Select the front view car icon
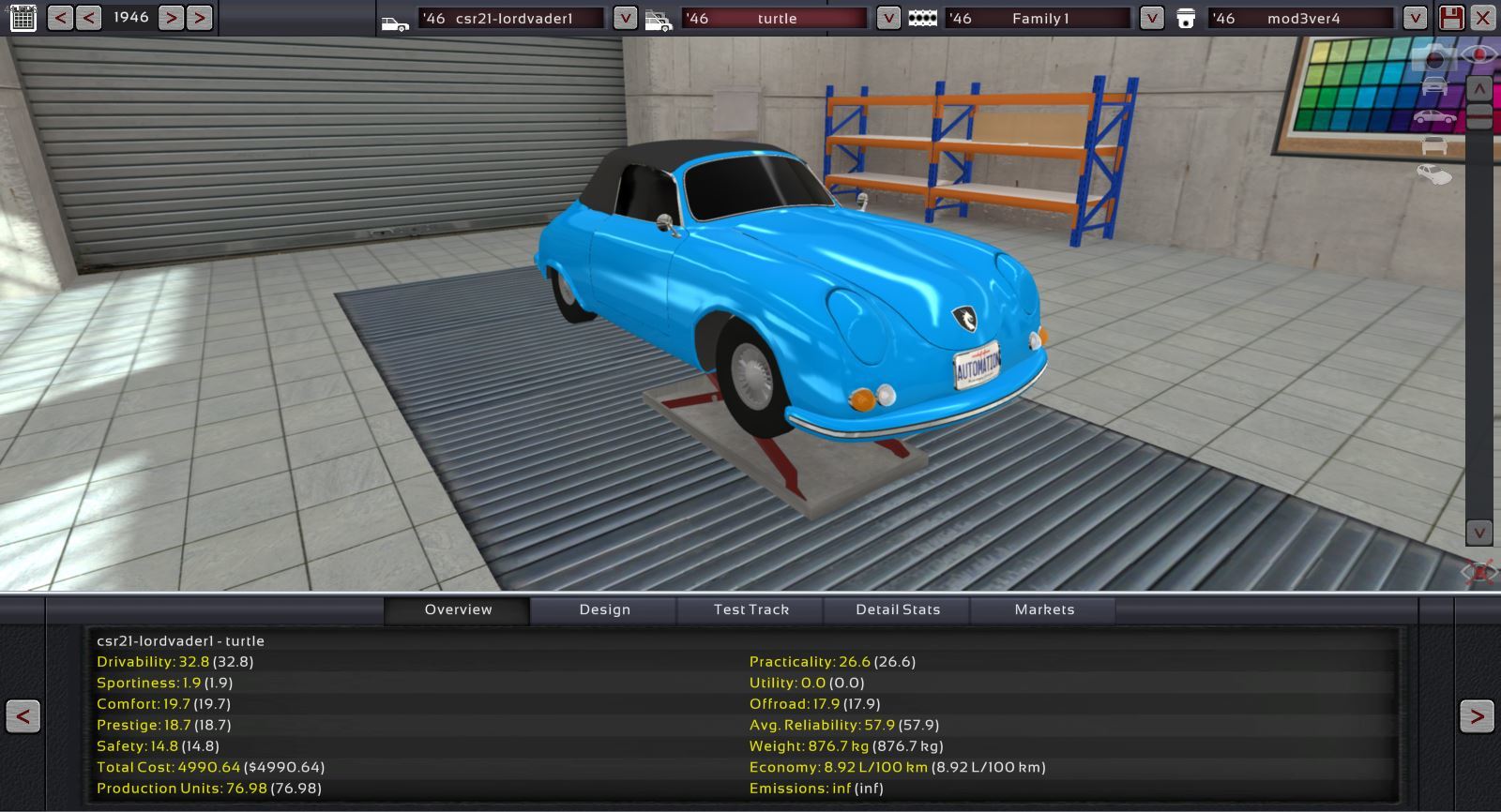The width and height of the screenshot is (1501, 812). pyautogui.click(x=1434, y=87)
